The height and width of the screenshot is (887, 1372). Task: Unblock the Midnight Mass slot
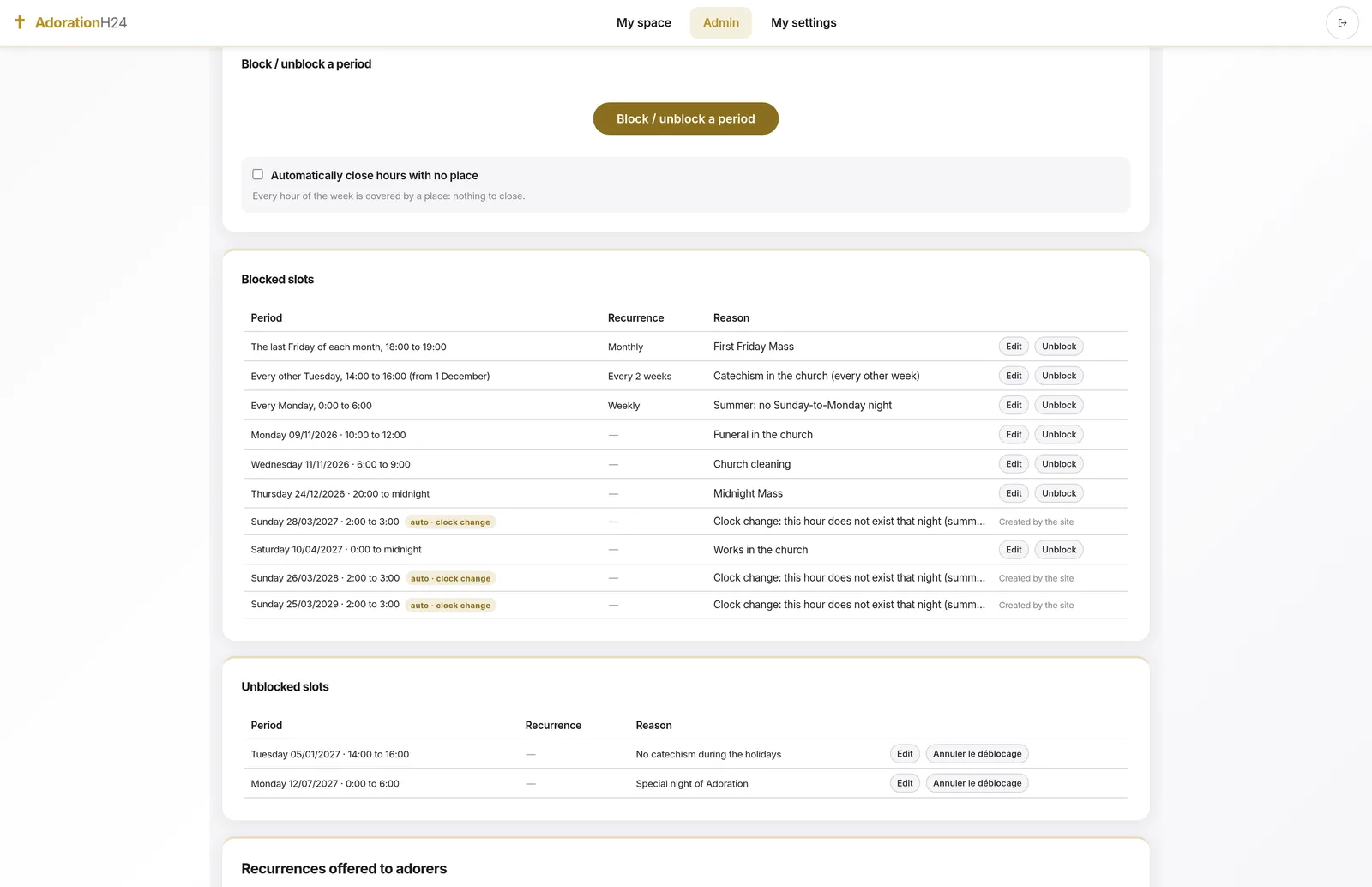pos(1059,493)
